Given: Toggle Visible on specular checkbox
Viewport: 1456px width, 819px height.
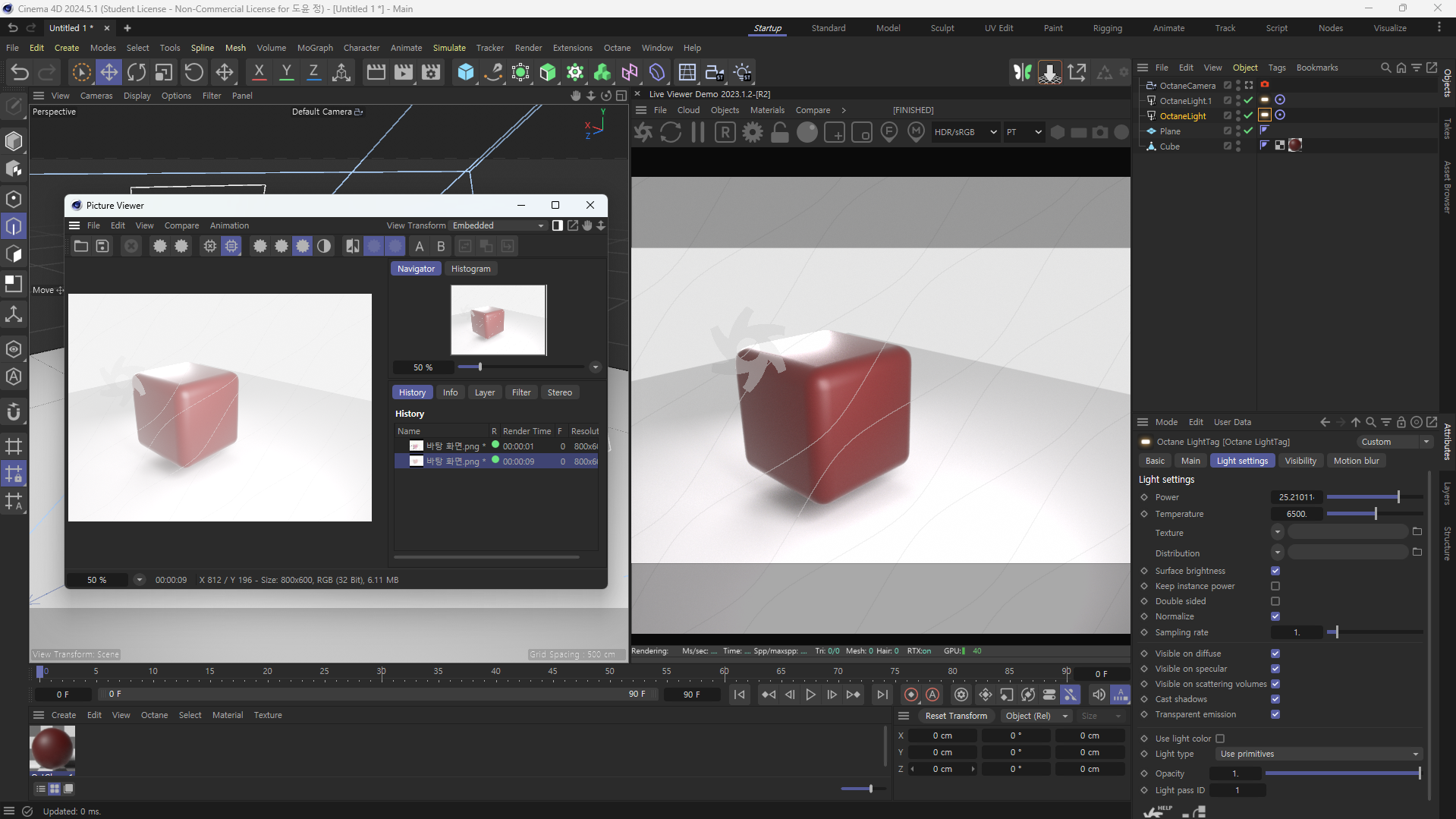Looking at the screenshot, I should coord(1275,669).
